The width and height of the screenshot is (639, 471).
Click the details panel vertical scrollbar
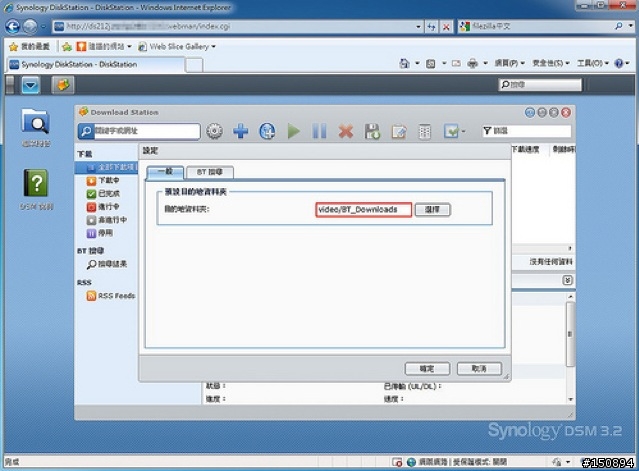(x=570, y=334)
